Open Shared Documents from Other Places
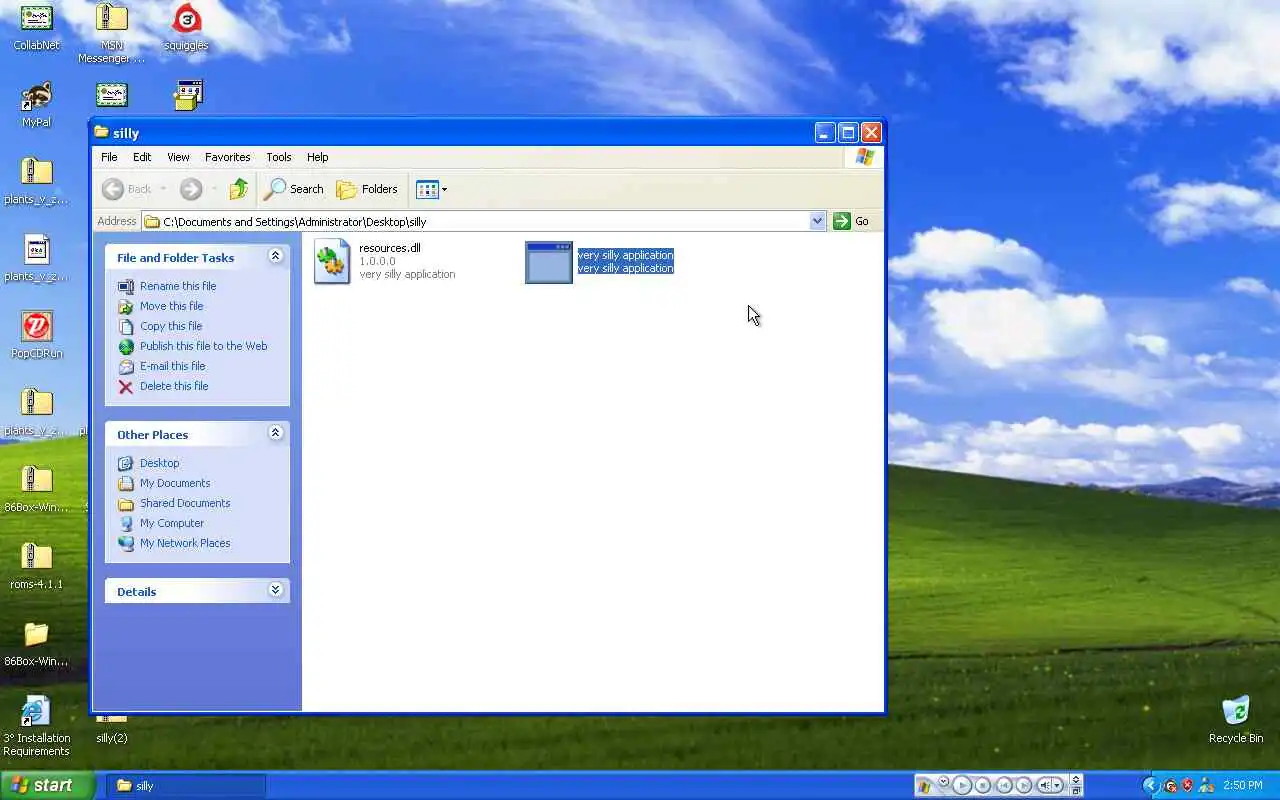This screenshot has height=800, width=1280. tap(185, 503)
